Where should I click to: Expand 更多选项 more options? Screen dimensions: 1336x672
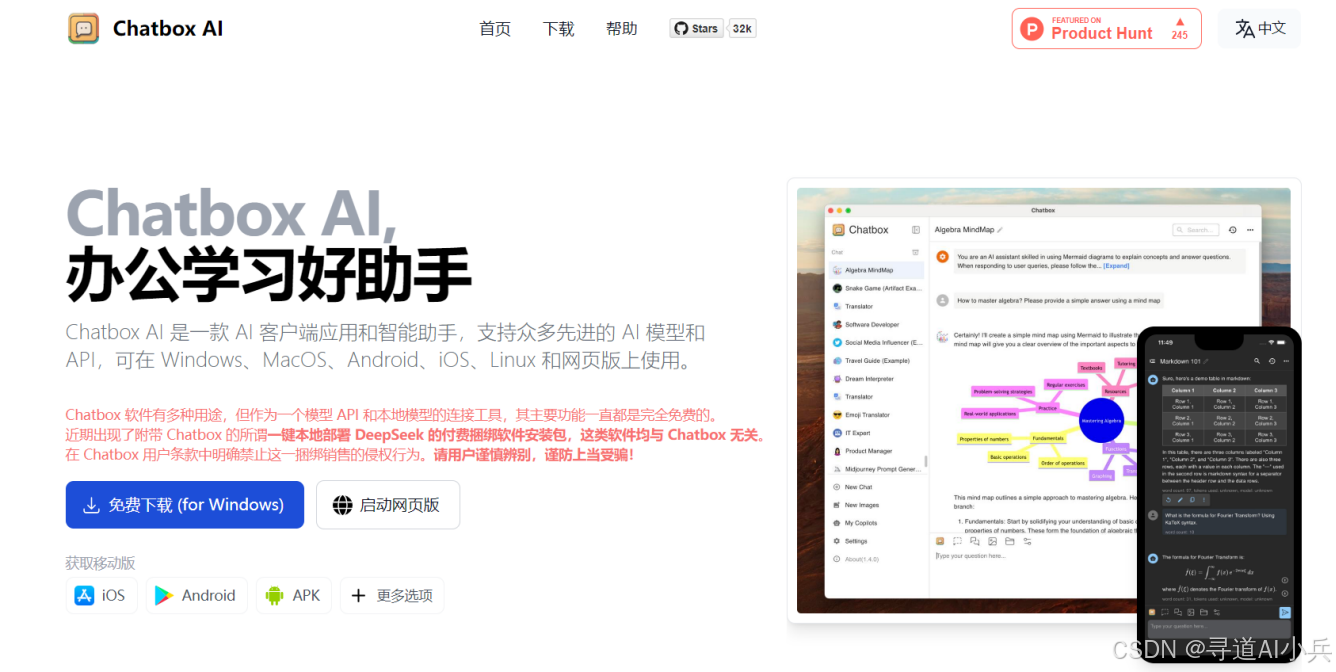(x=392, y=595)
